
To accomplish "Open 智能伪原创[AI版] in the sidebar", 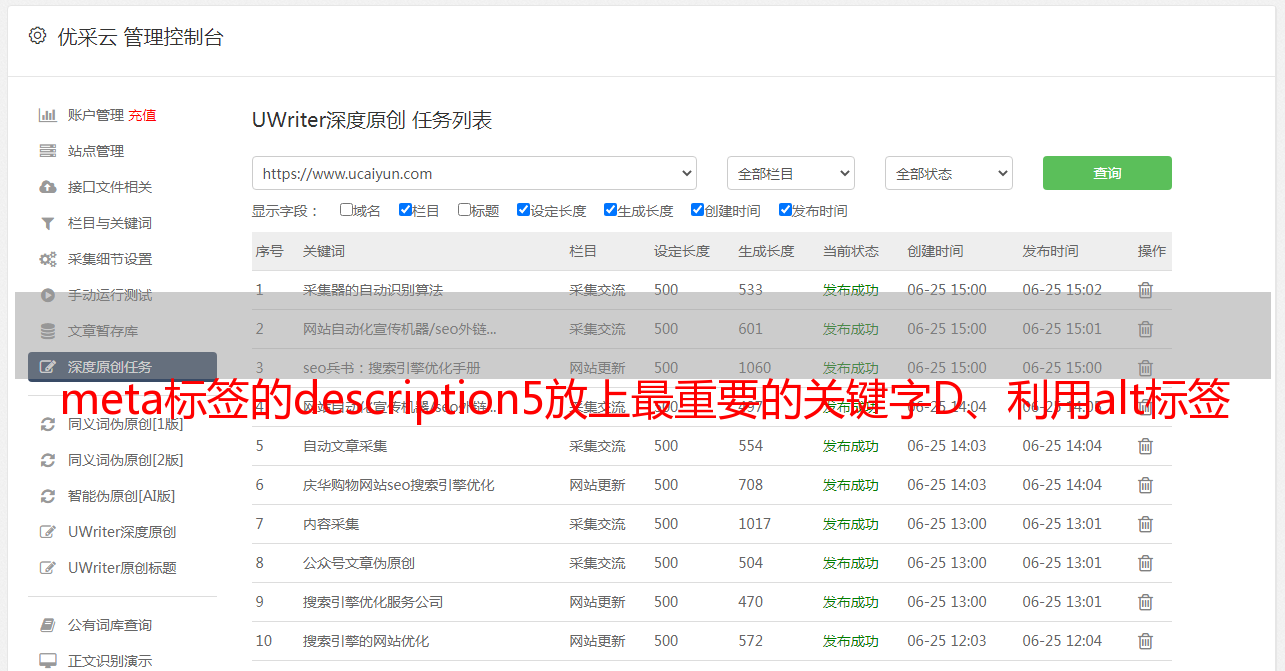I will click(122, 496).
